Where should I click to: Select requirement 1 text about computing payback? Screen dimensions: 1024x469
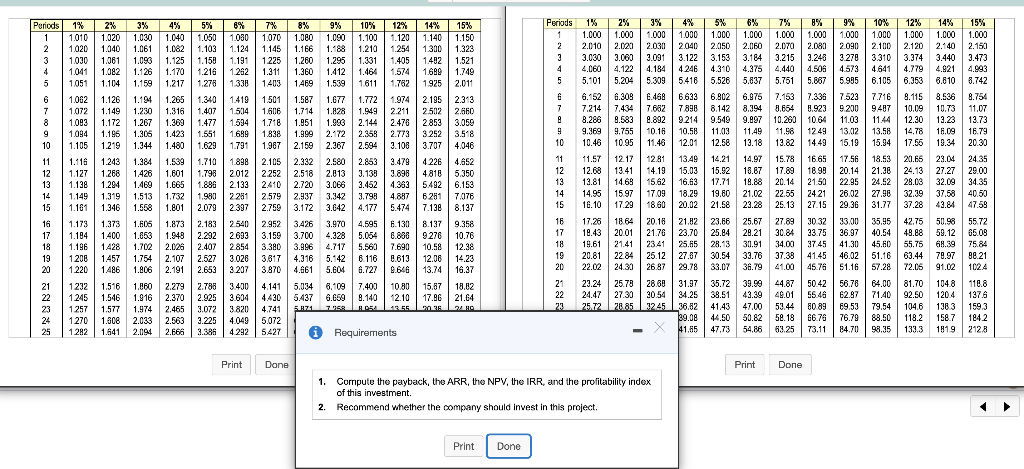coord(493,387)
